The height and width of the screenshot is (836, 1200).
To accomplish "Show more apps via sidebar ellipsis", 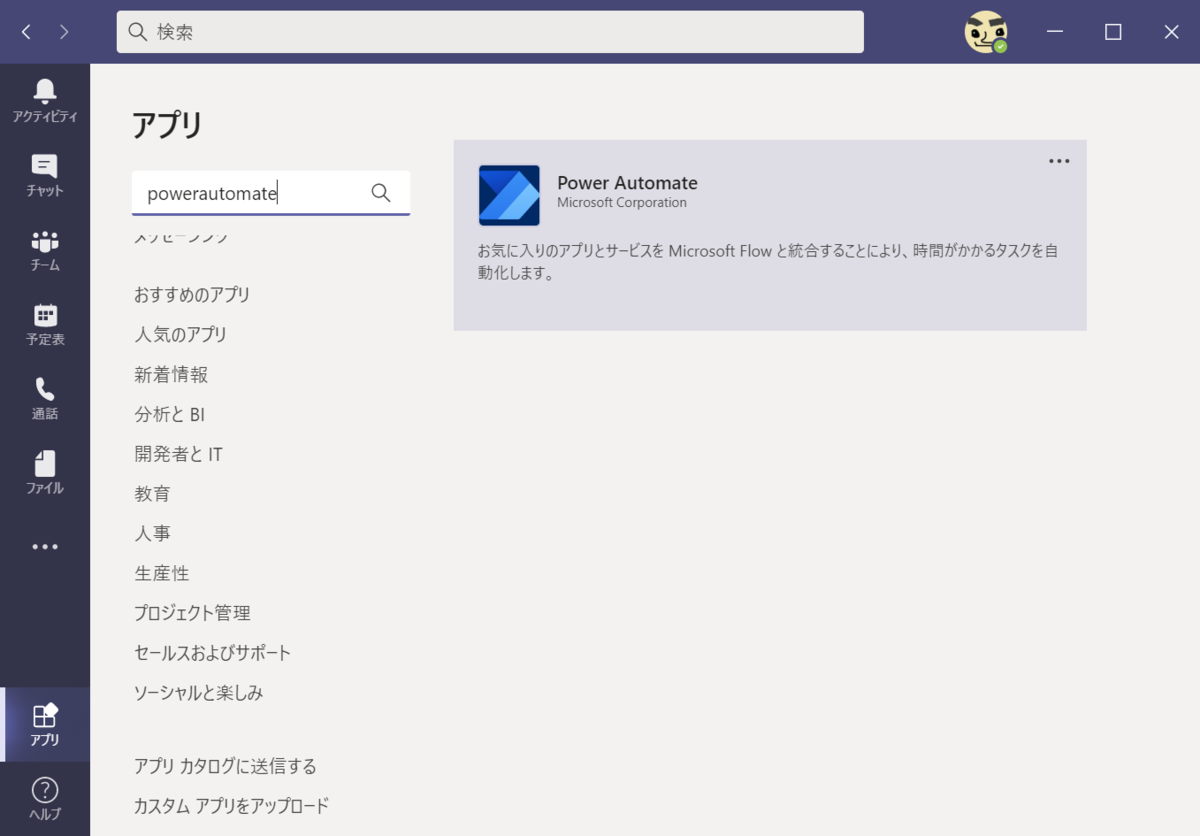I will (x=45, y=547).
